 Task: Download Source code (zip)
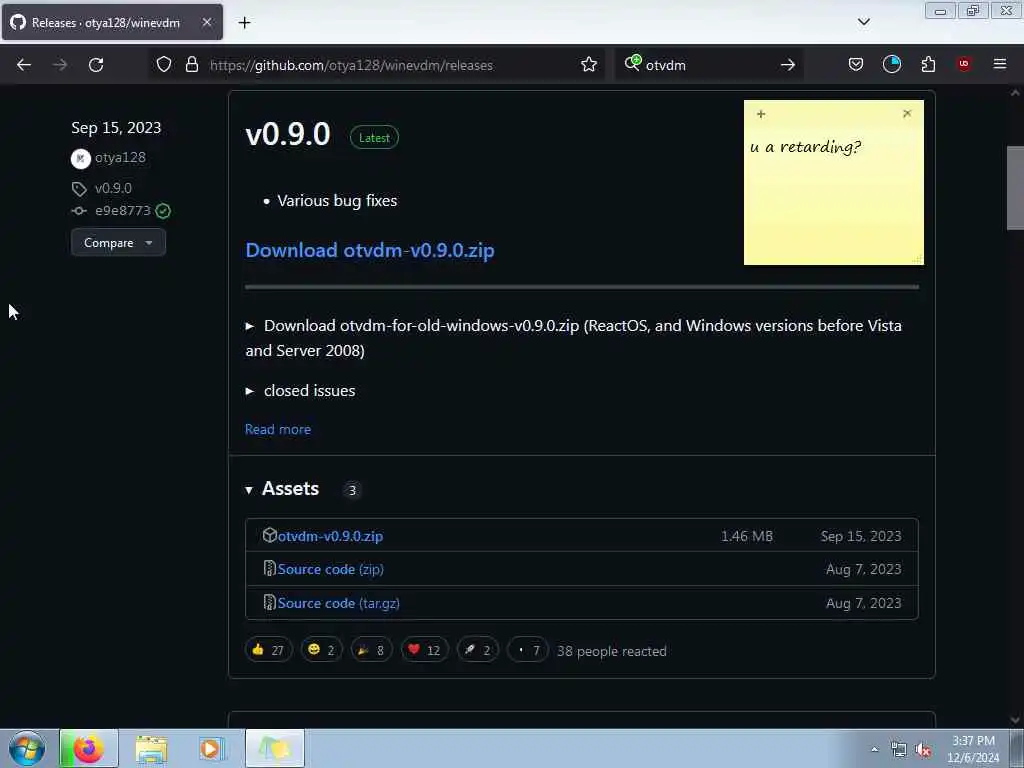[x=330, y=569]
